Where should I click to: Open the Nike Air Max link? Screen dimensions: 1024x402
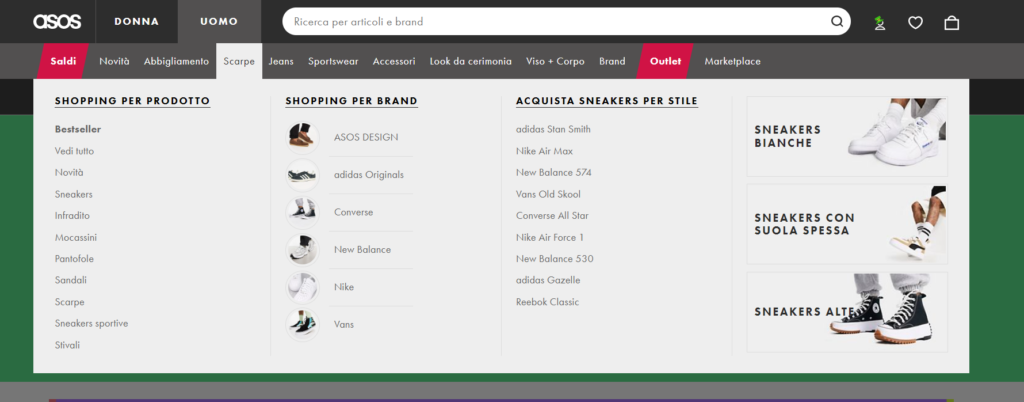coord(544,151)
